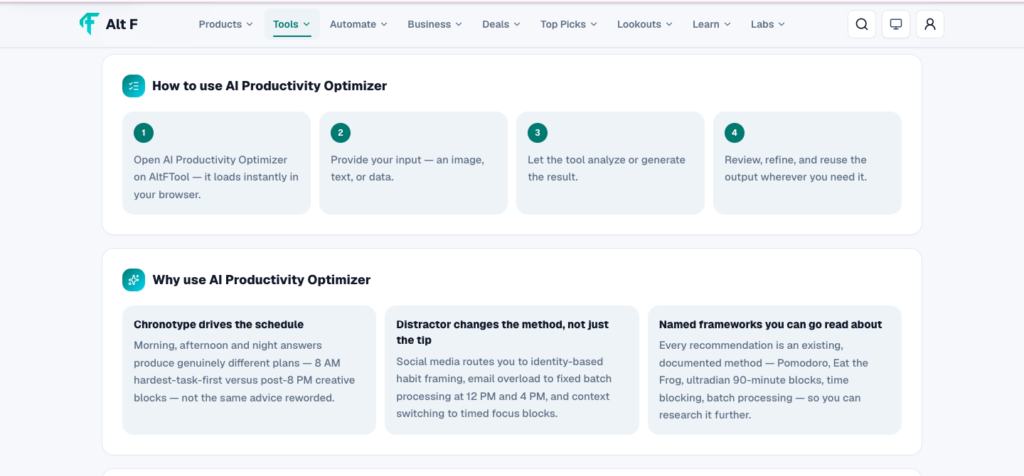Click the 'Chronotype drives the schedule' title
1024x476 pixels.
tap(219, 325)
